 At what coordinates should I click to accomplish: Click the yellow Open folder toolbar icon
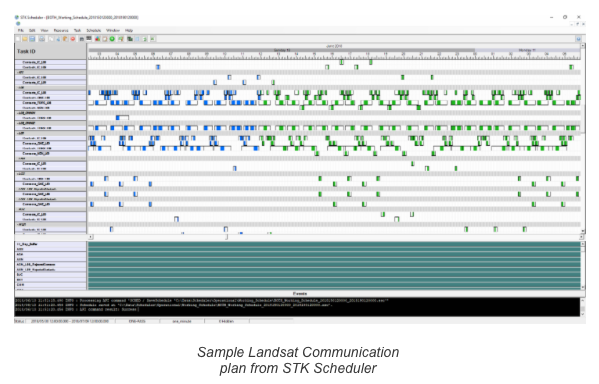point(25,39)
